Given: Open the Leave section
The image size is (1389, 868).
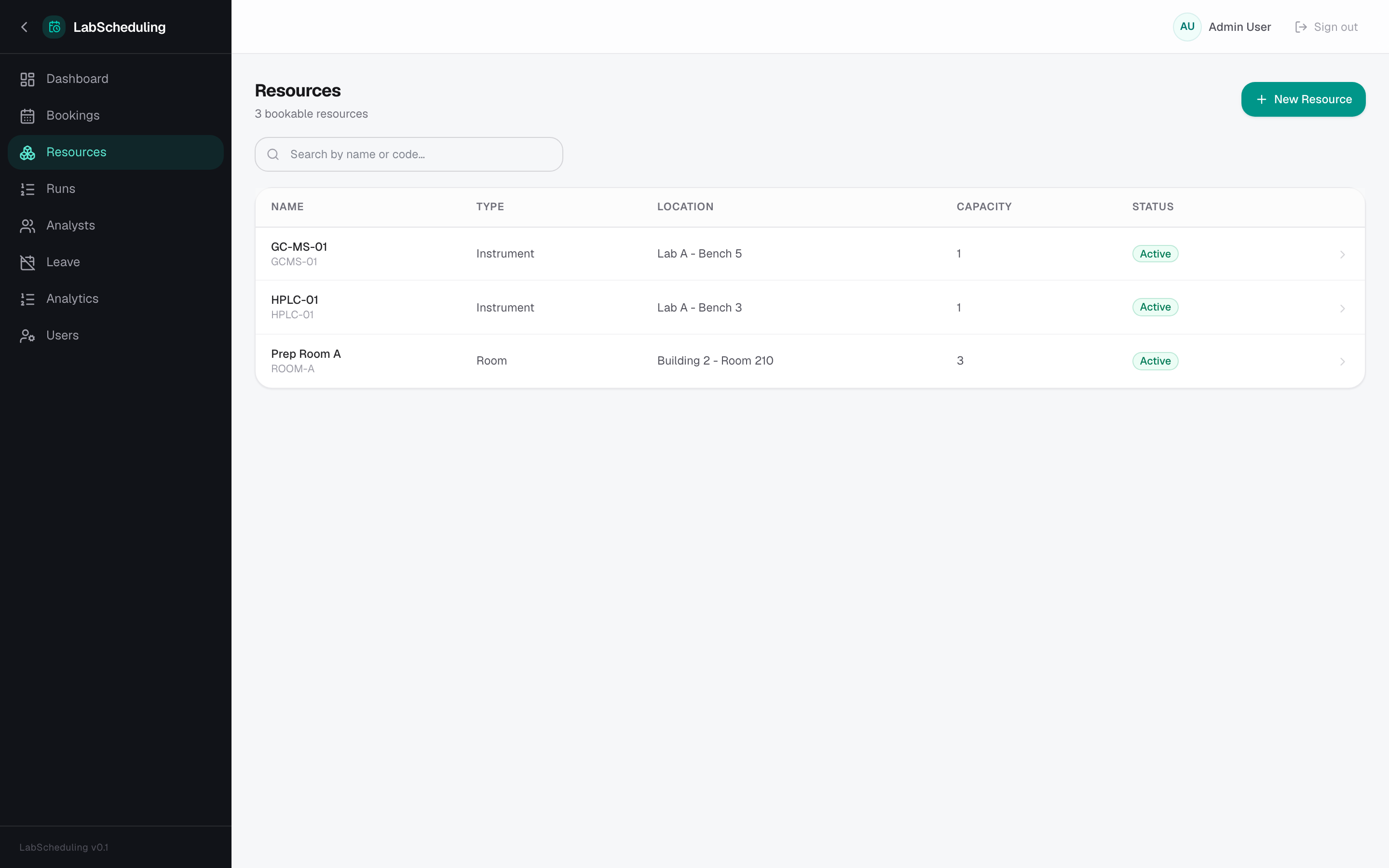Looking at the screenshot, I should pyautogui.click(x=115, y=262).
